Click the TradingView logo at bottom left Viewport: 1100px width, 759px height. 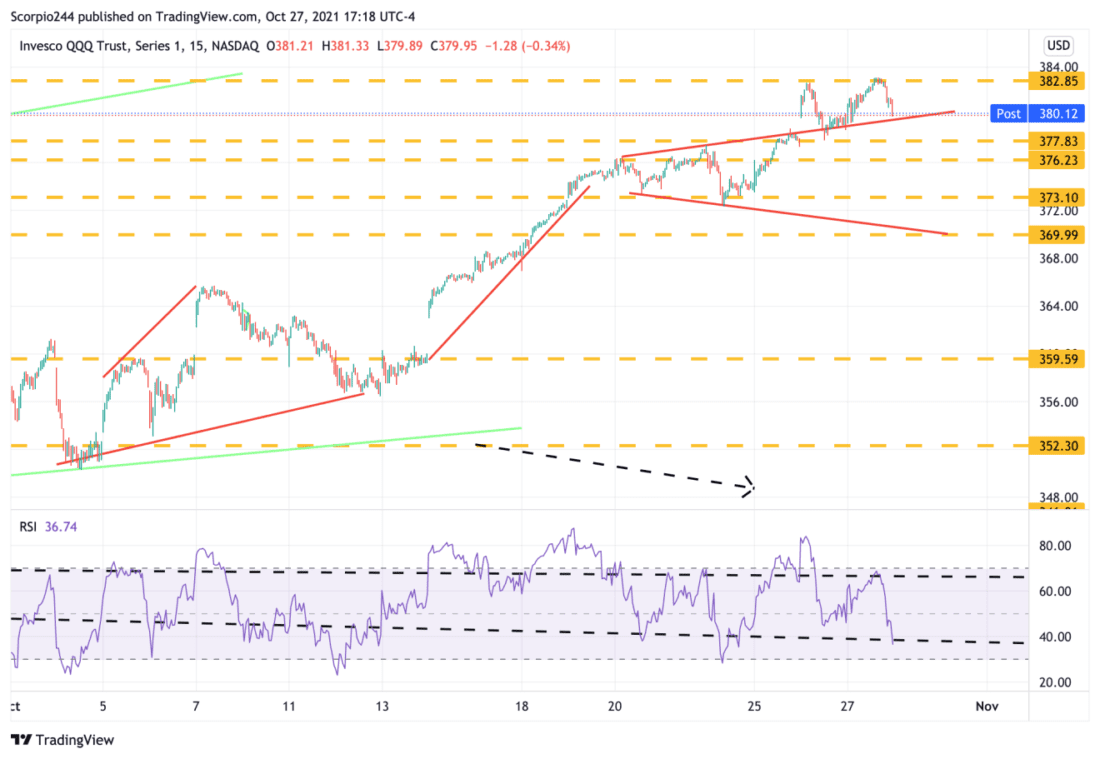tap(62, 739)
